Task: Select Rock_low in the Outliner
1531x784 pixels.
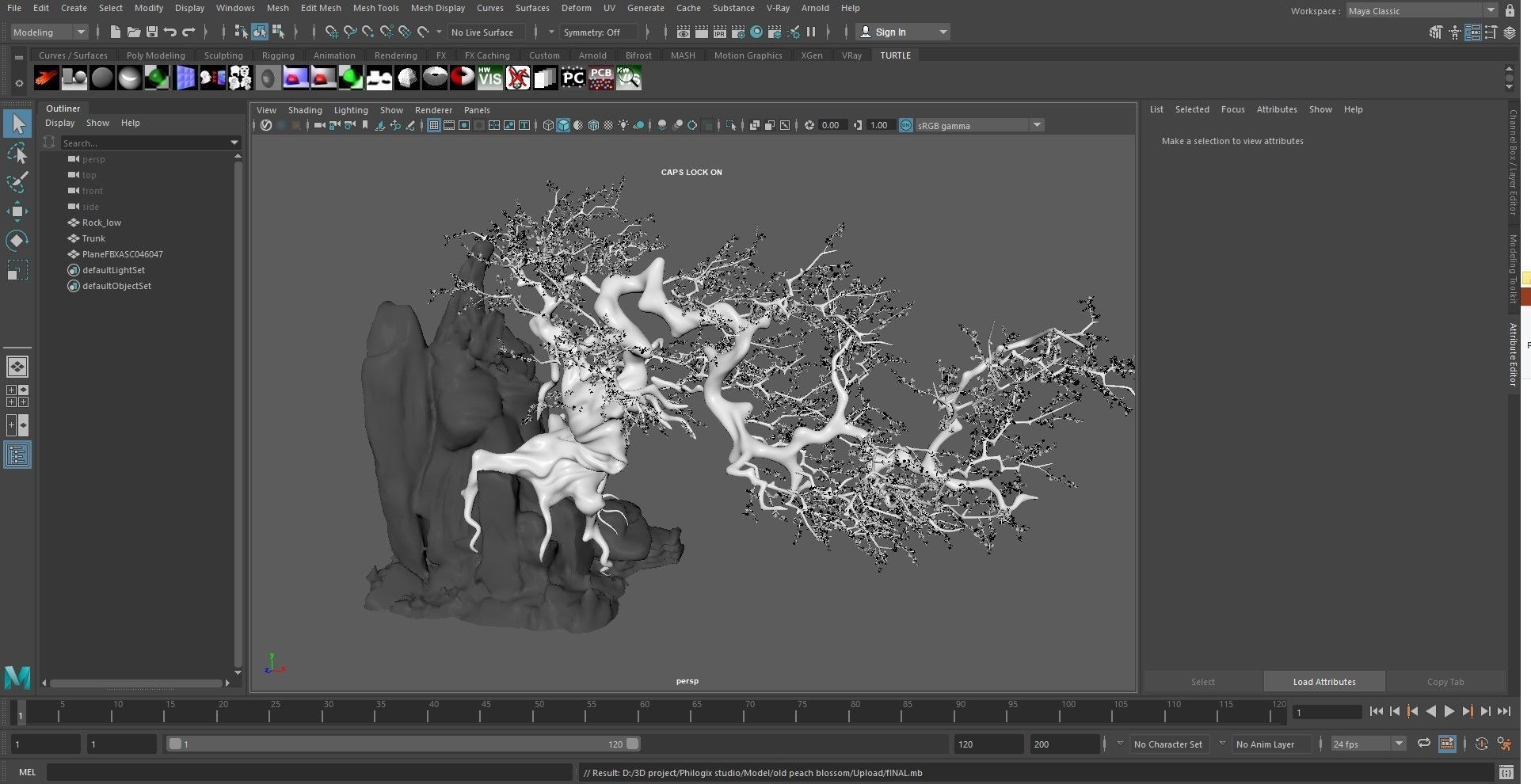Action: (101, 223)
